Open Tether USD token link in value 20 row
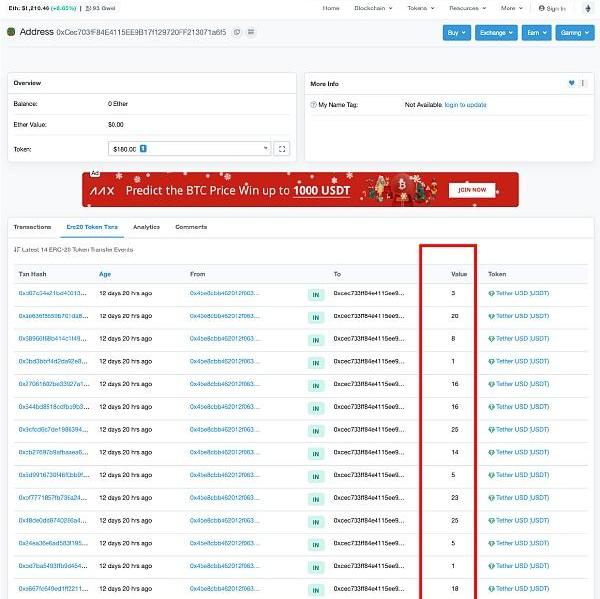This screenshot has height=599, width=600. pyautogui.click(x=522, y=316)
